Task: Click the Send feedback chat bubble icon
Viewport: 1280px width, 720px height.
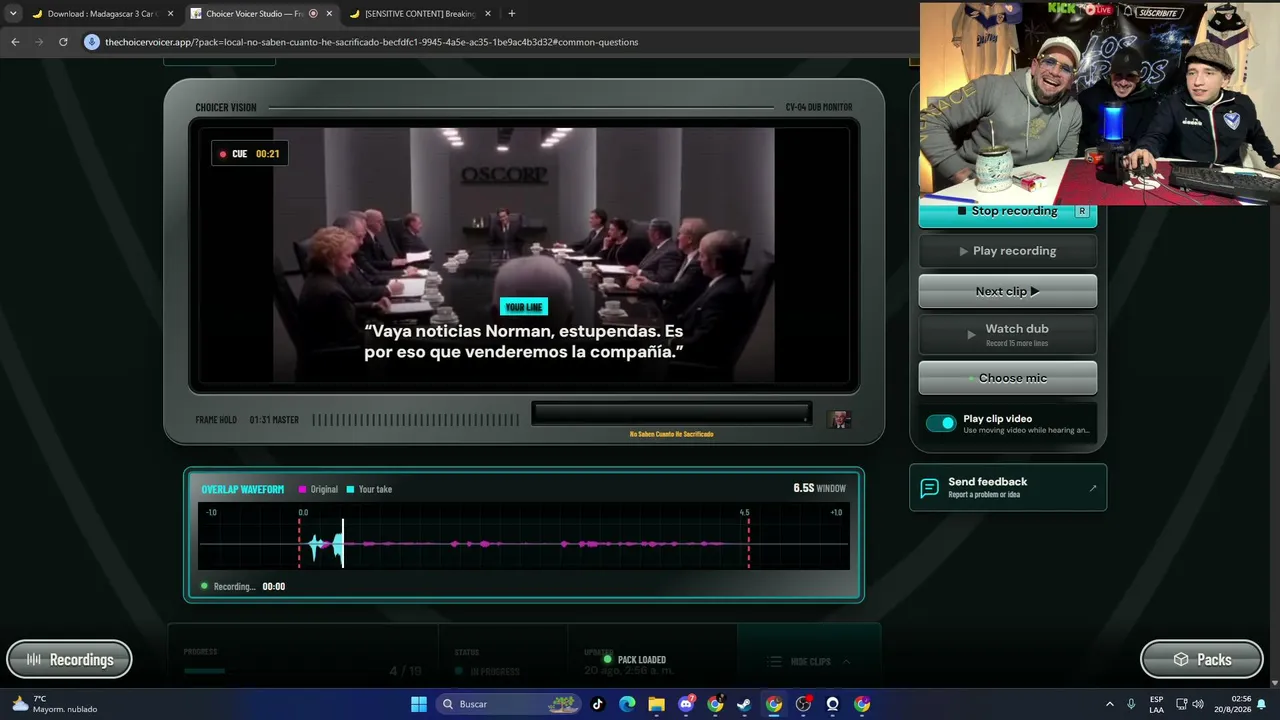Action: [929, 488]
